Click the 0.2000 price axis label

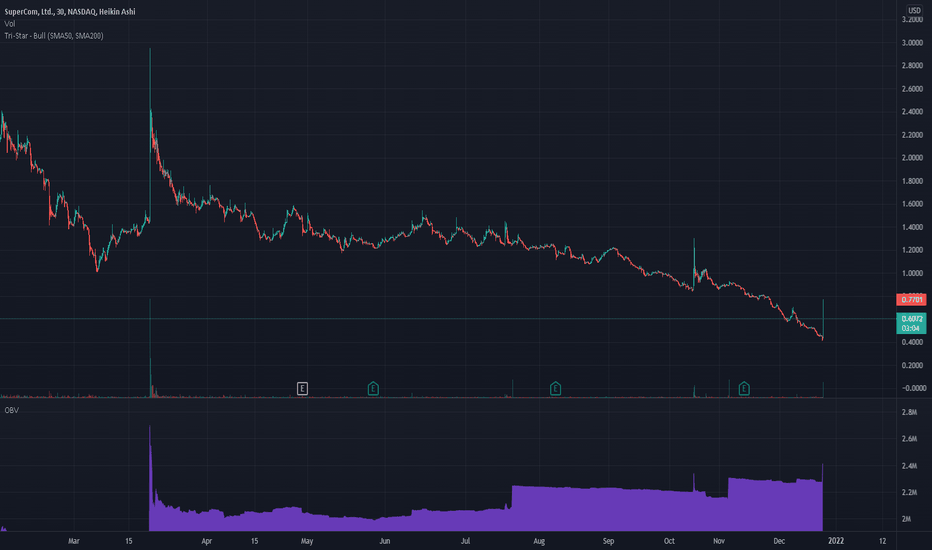(x=912, y=366)
